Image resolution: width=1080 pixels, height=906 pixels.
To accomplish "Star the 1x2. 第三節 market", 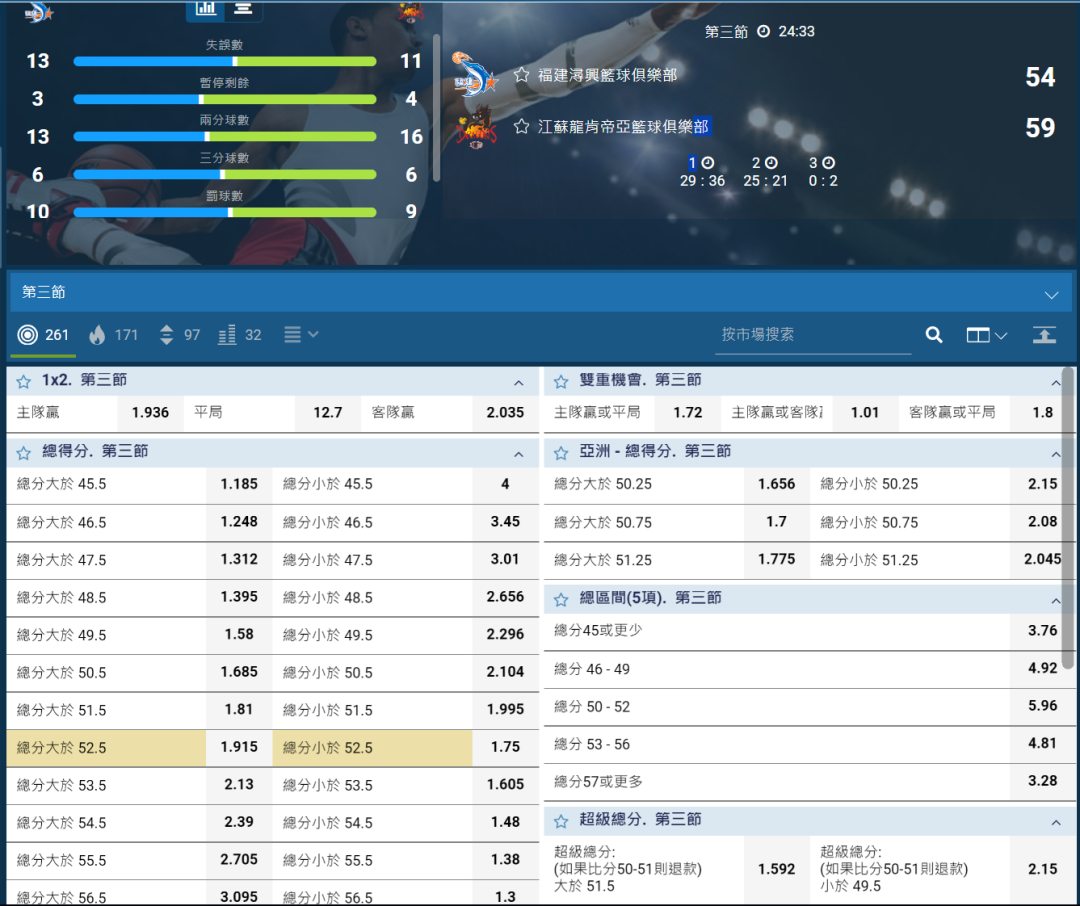I will tap(24, 381).
